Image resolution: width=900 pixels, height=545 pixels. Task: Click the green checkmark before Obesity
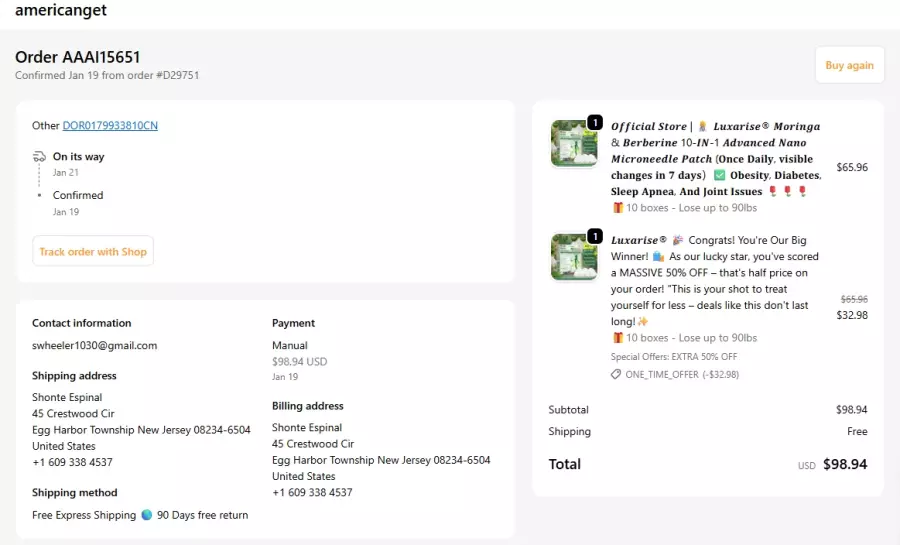click(719, 175)
